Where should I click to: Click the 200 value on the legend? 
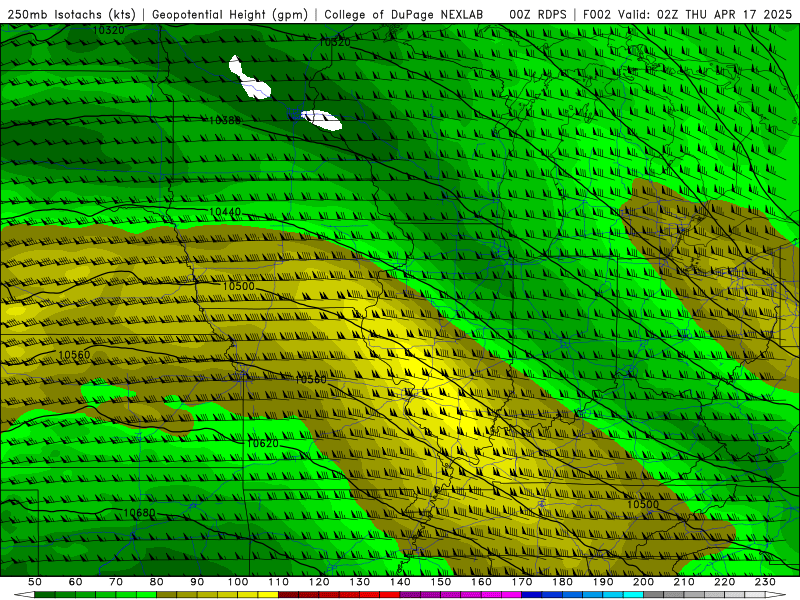click(x=643, y=582)
